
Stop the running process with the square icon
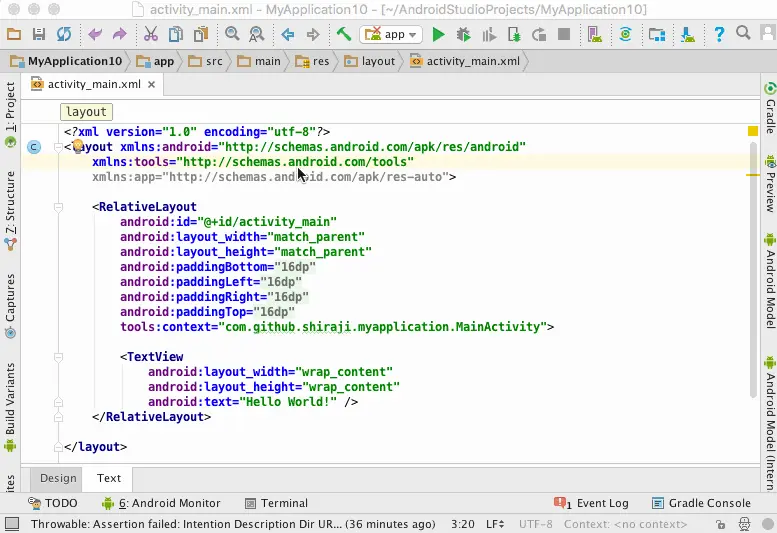(x=563, y=34)
